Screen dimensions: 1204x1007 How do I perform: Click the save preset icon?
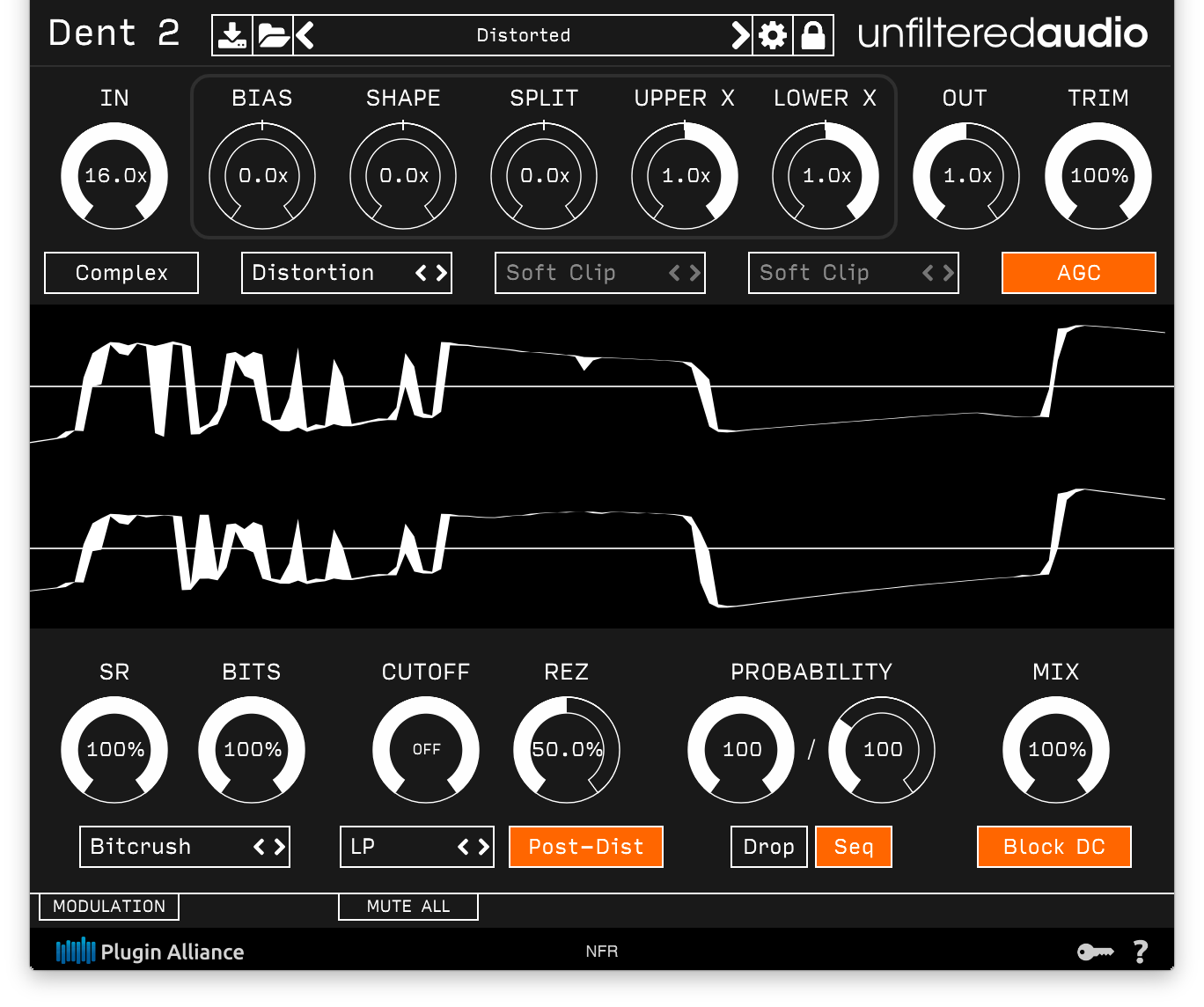tap(231, 34)
